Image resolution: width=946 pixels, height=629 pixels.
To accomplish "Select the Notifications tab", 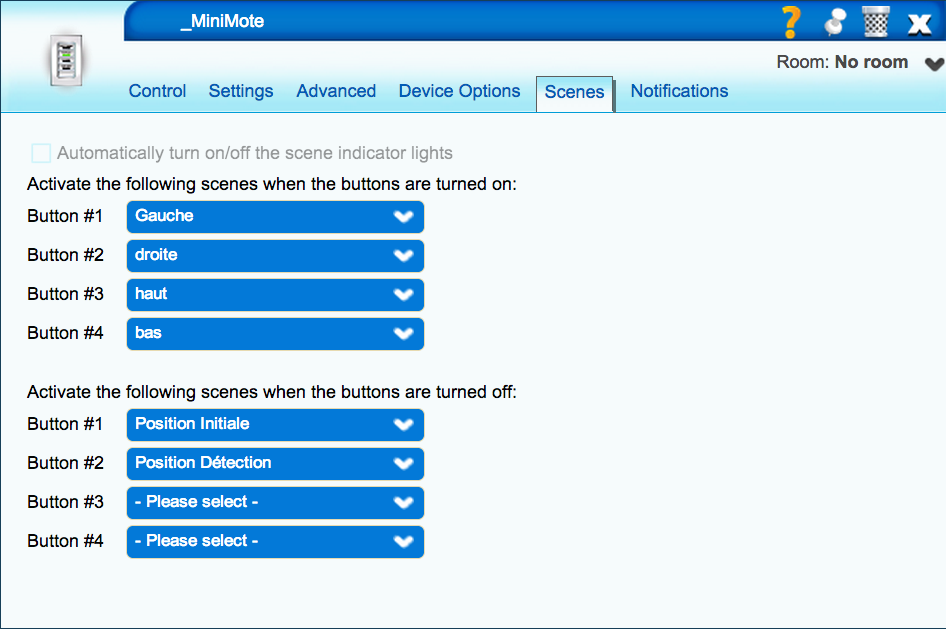I will coord(679,91).
